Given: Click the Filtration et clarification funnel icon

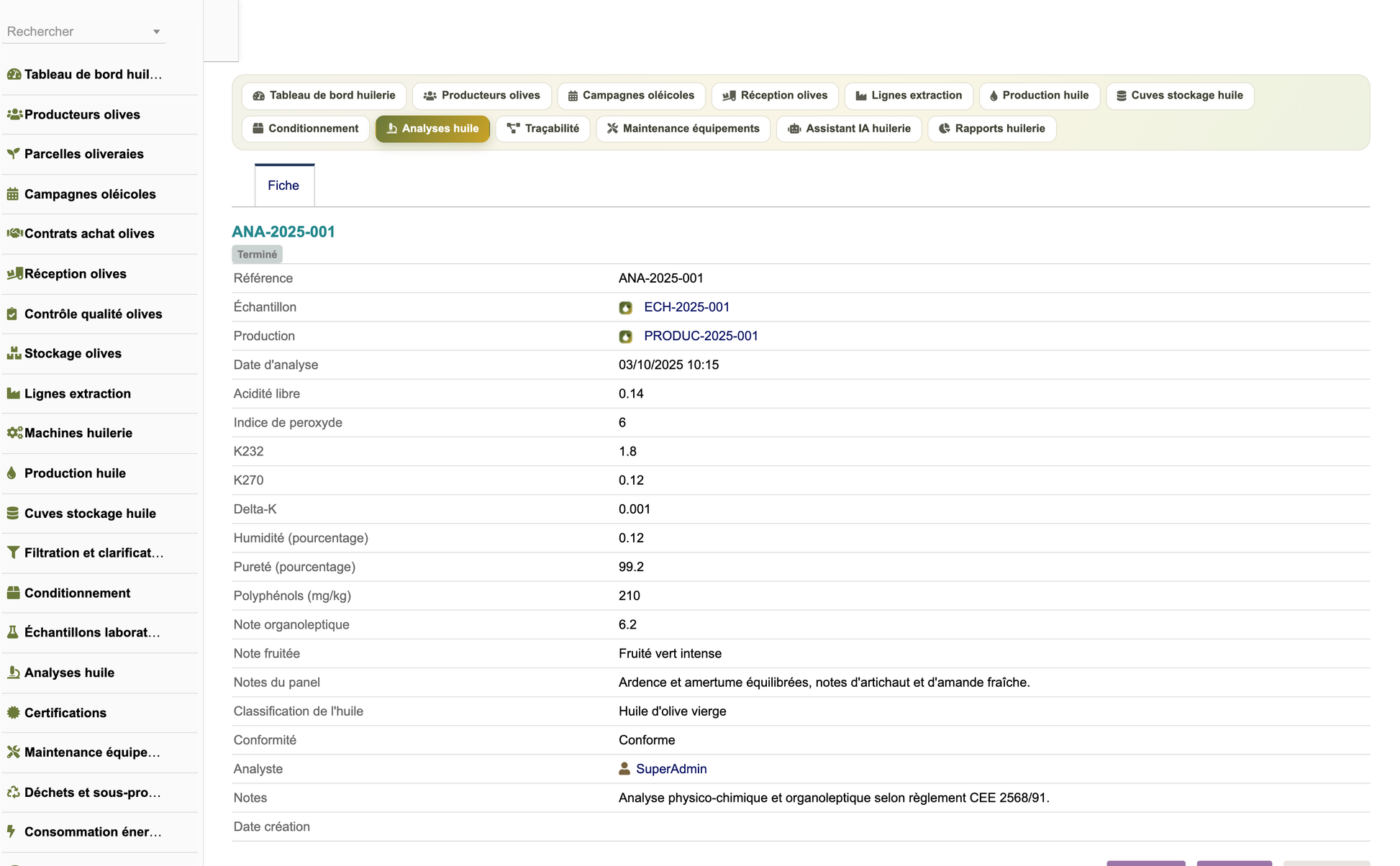Looking at the screenshot, I should coord(13,552).
